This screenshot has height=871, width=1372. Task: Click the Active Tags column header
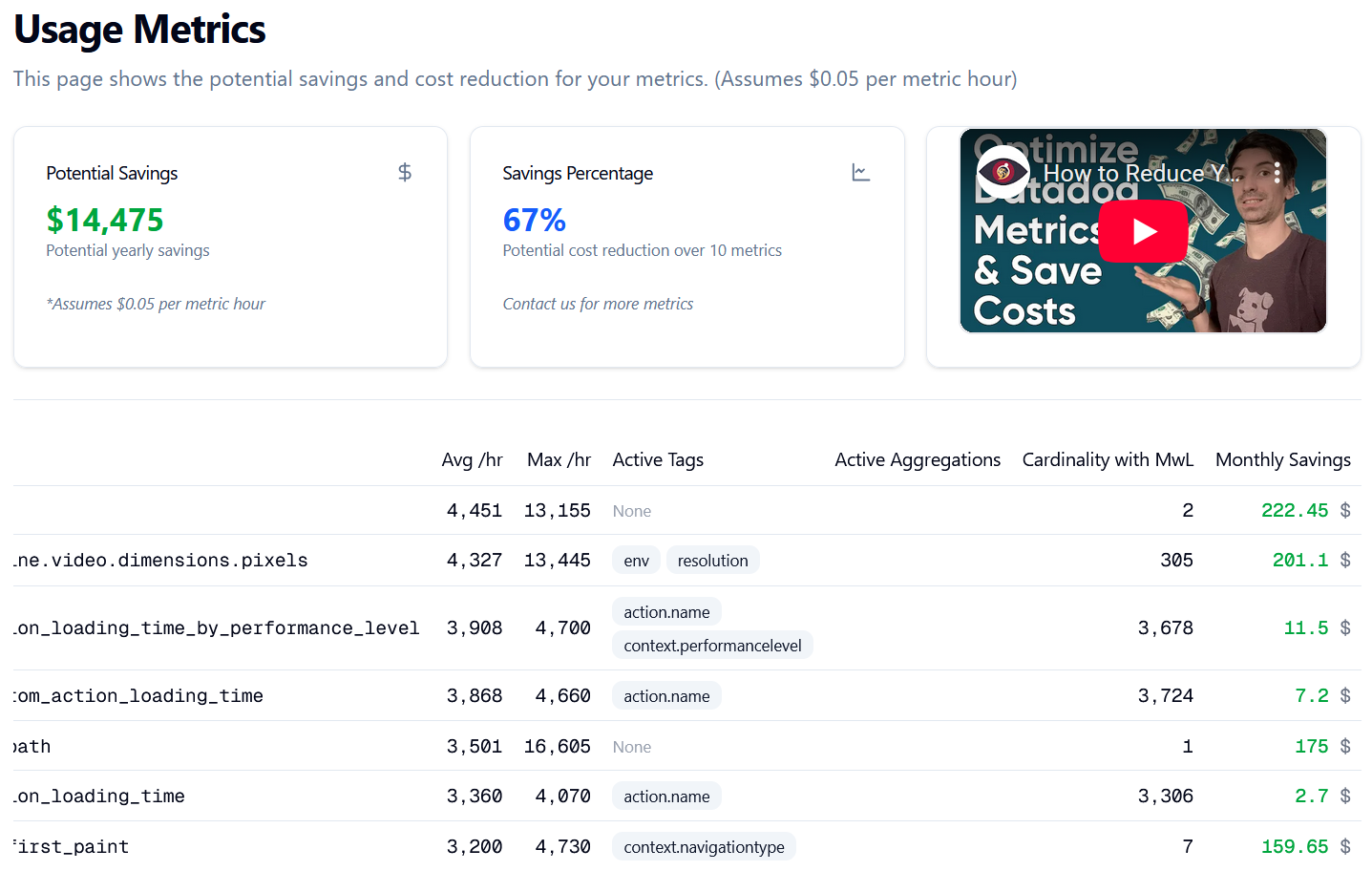click(658, 460)
